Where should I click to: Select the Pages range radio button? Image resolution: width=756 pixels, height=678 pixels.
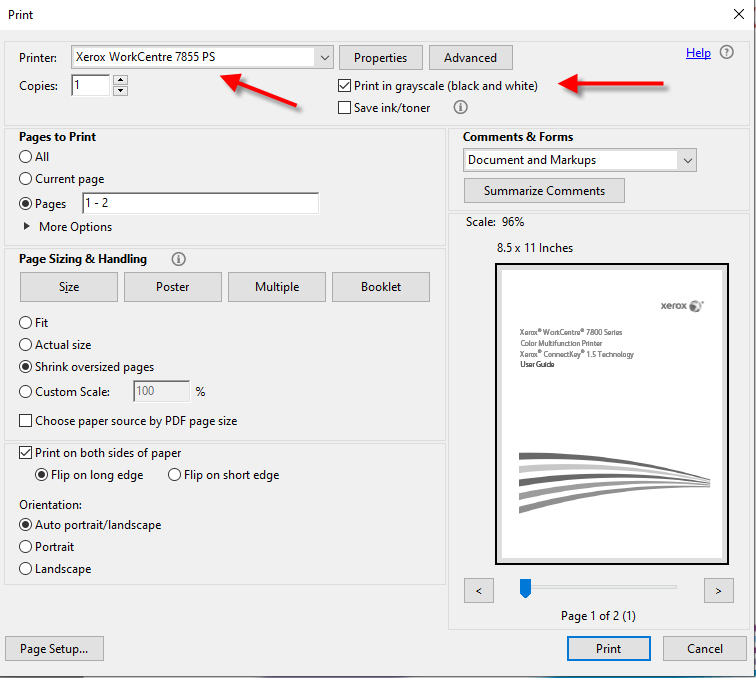click(26, 203)
